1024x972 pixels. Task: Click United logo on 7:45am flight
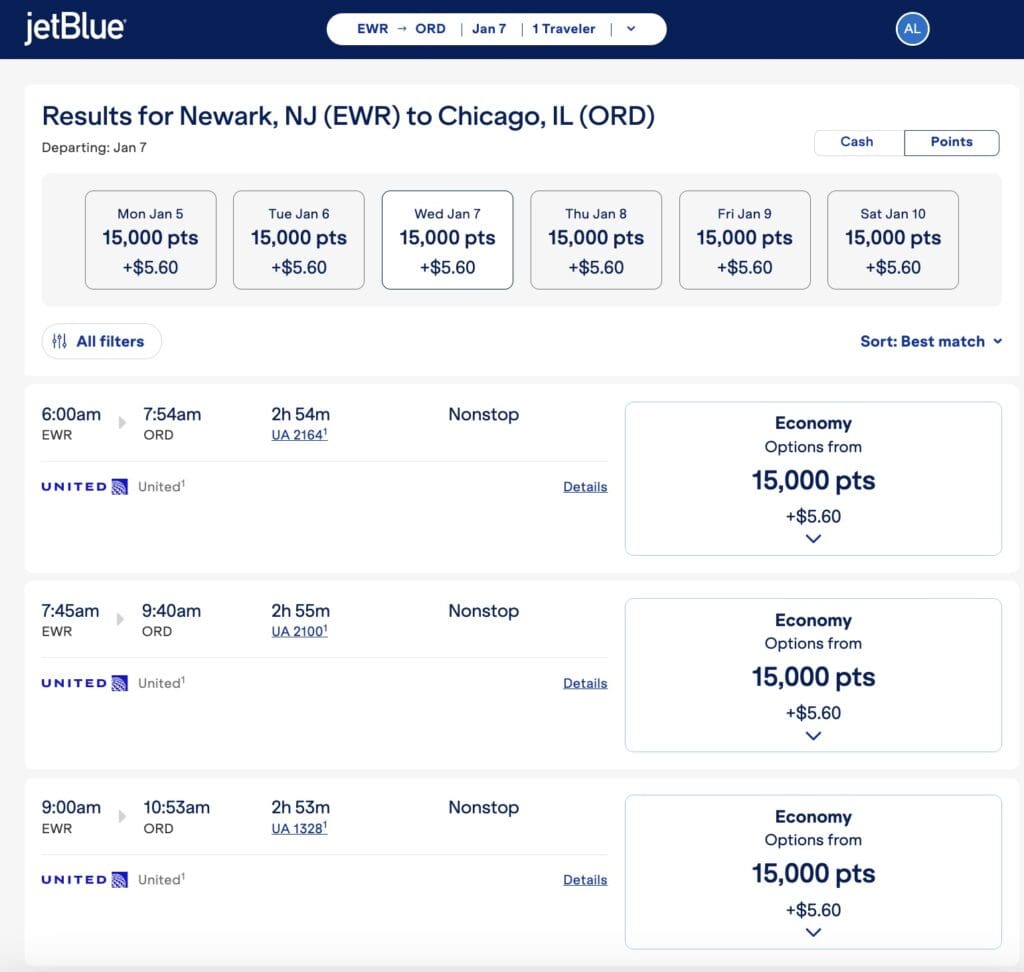pyautogui.click(x=84, y=683)
